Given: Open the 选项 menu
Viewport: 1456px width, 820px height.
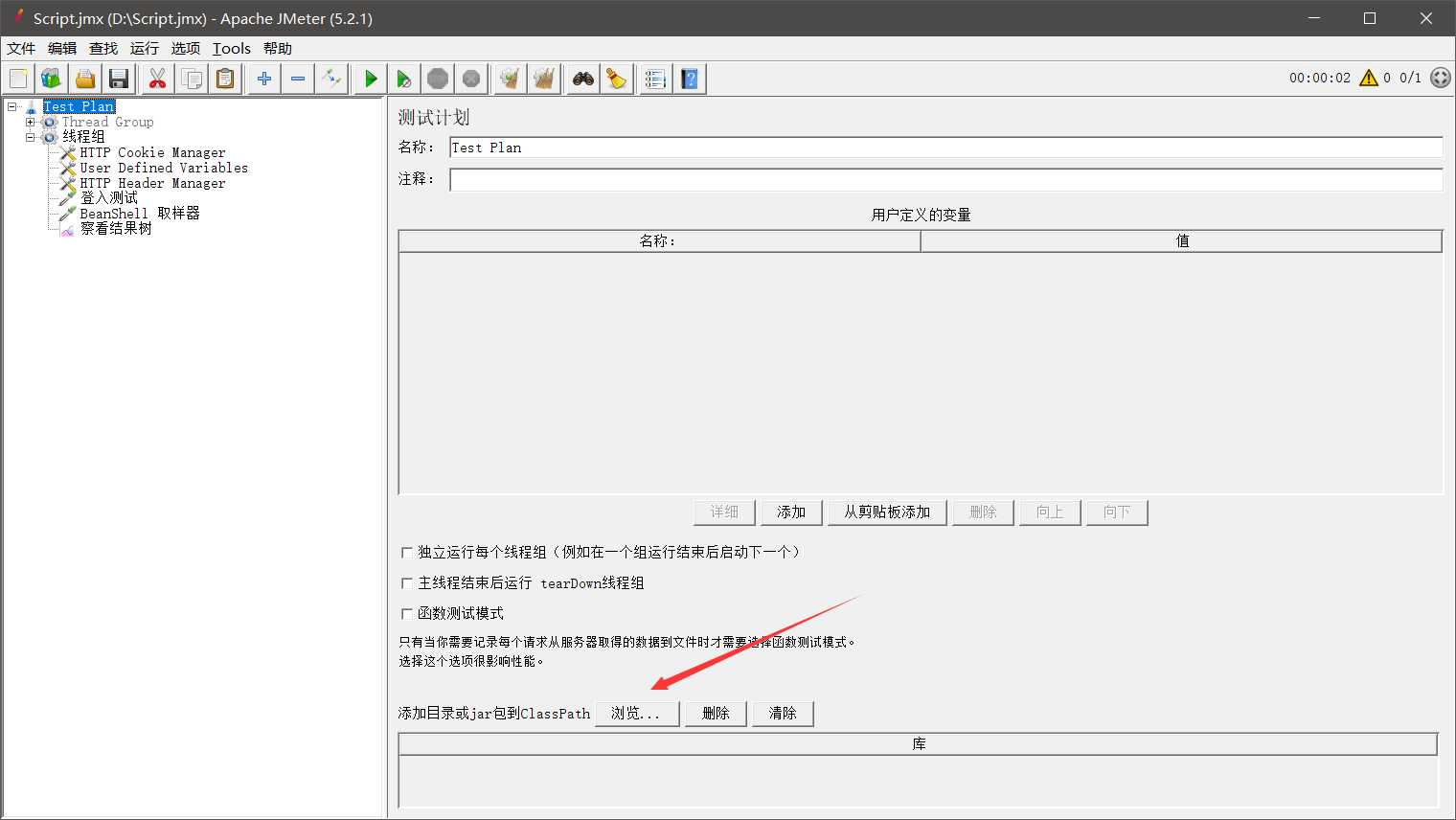Looking at the screenshot, I should (186, 49).
